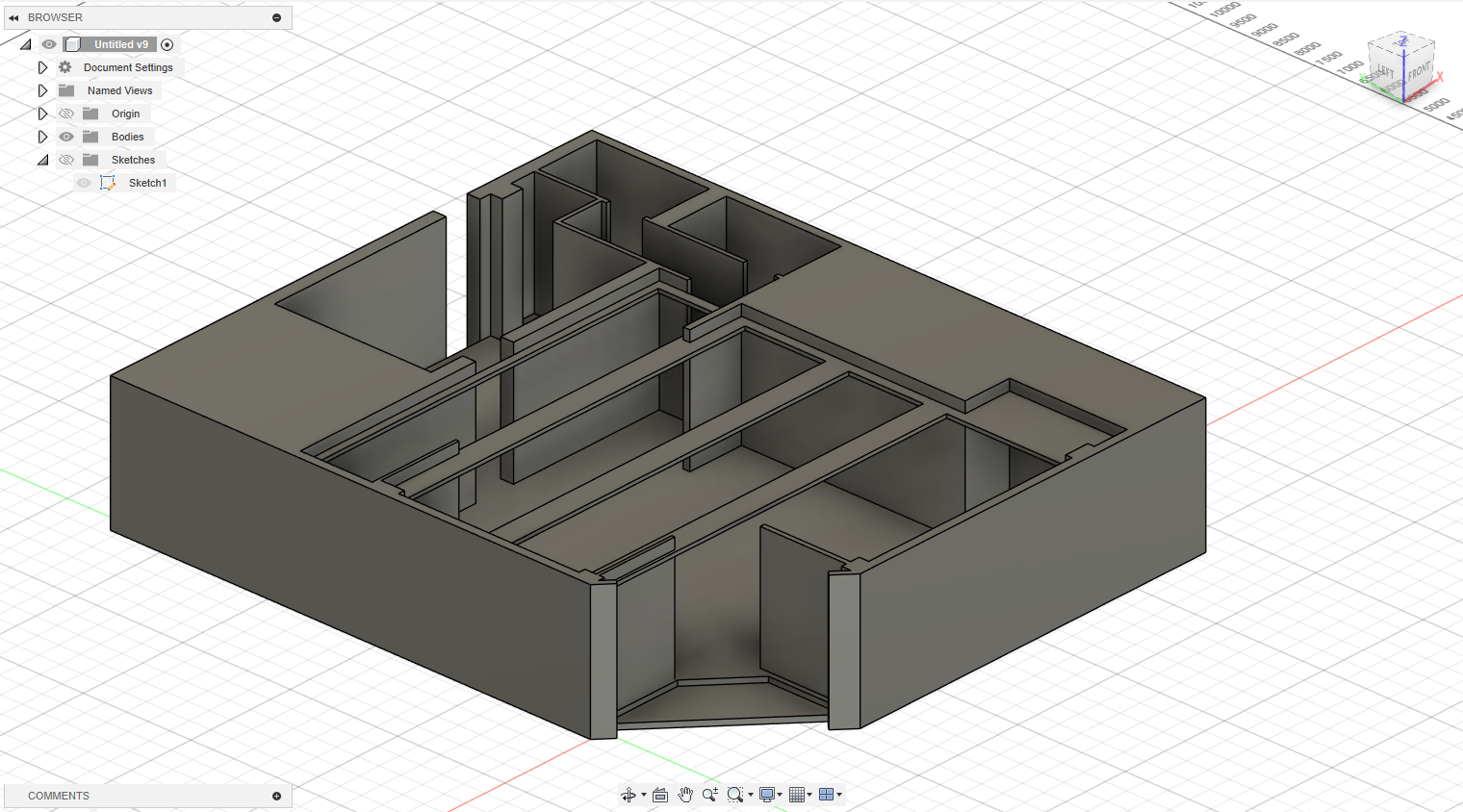Expand the Named Views node
Image resolution: width=1463 pixels, height=812 pixels.
42,90
